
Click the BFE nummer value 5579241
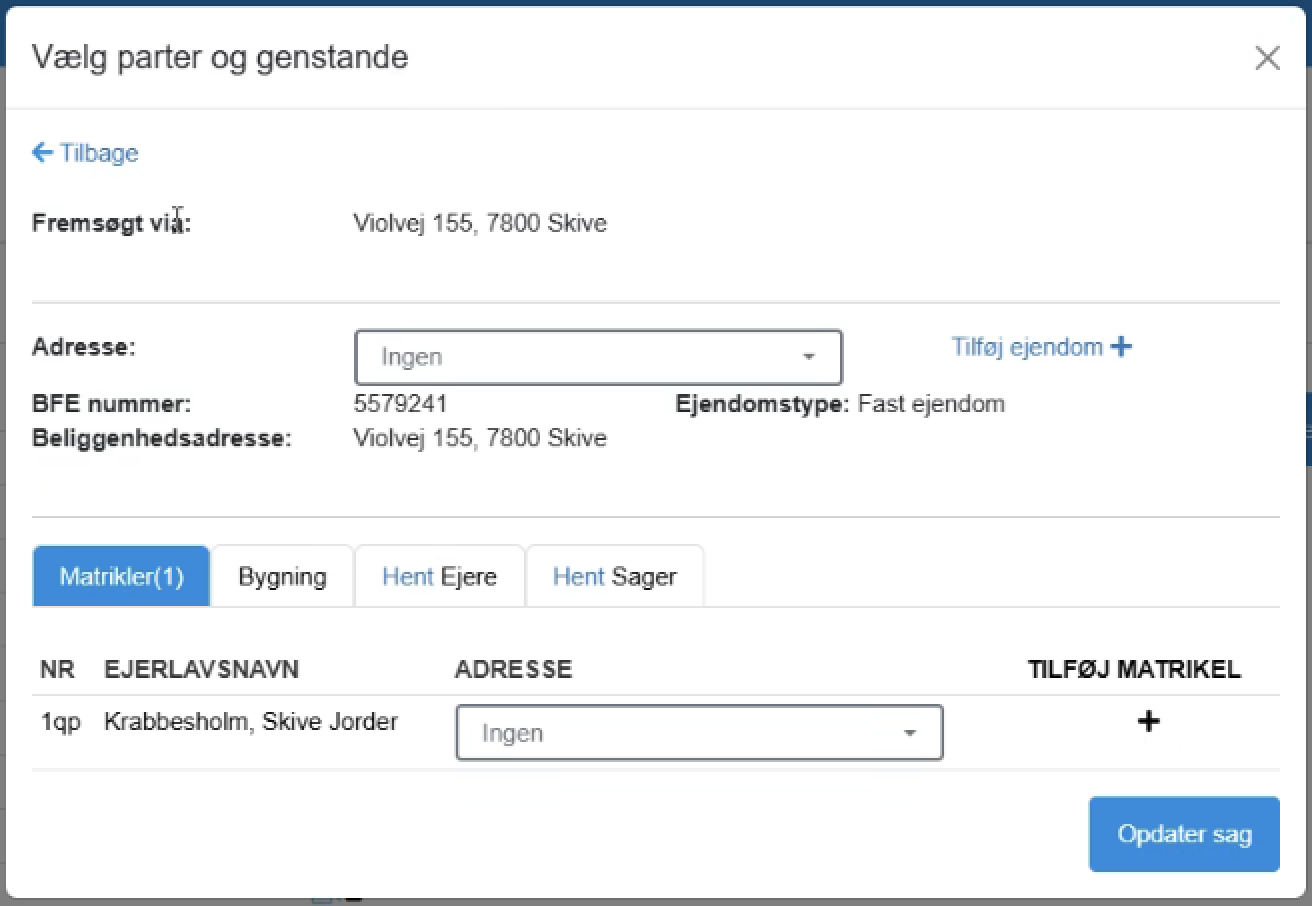tap(400, 404)
